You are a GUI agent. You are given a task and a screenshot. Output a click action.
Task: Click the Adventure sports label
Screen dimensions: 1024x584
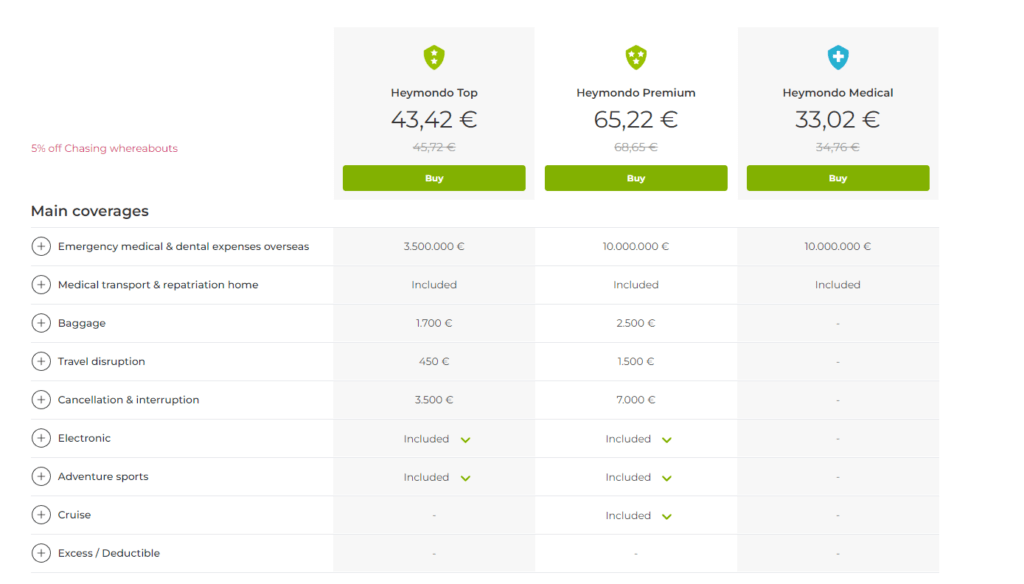tap(103, 477)
